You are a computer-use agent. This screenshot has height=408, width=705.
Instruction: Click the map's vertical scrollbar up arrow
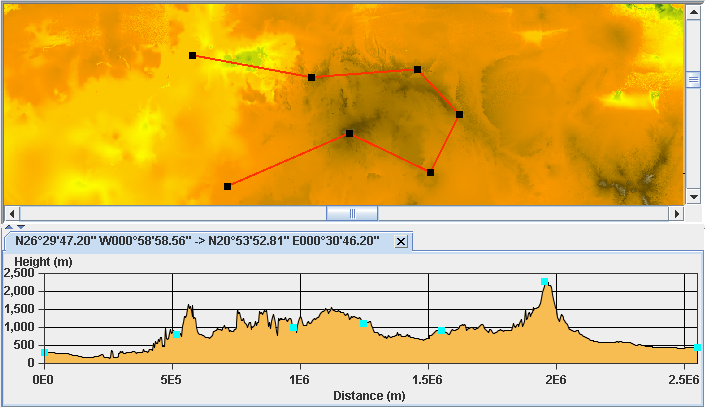click(693, 11)
